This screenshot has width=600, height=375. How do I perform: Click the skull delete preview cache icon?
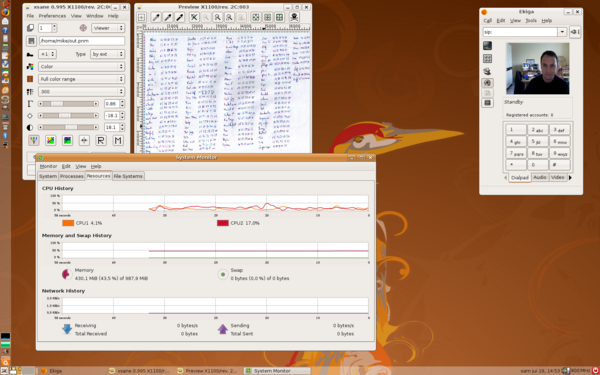pos(294,17)
